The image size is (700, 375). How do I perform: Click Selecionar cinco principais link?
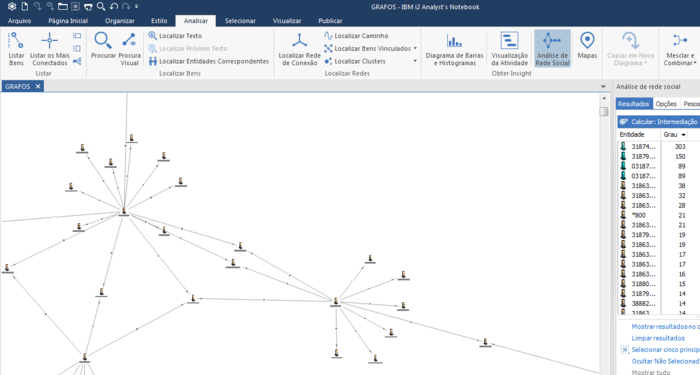pyautogui.click(x=665, y=350)
